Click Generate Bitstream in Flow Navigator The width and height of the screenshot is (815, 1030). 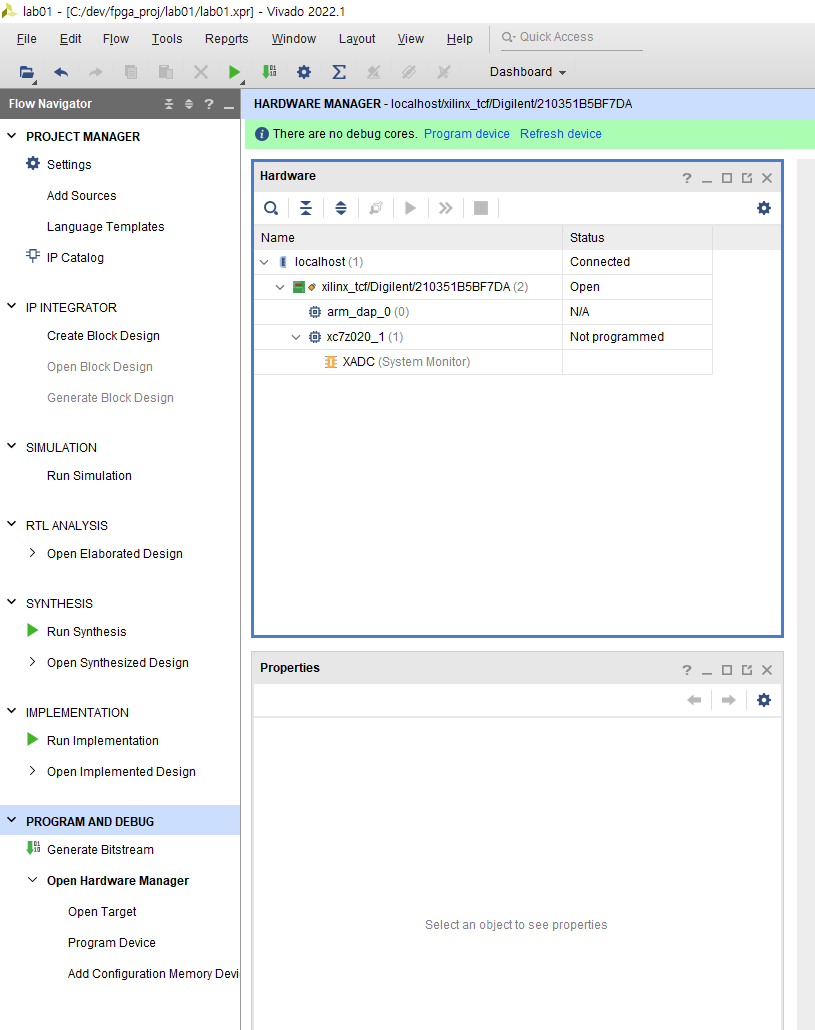point(100,849)
